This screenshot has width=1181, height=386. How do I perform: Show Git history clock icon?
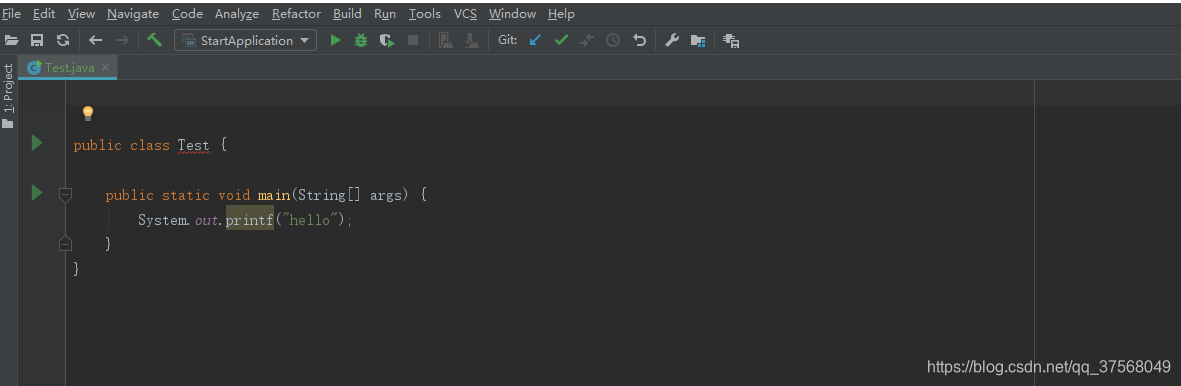(x=613, y=41)
